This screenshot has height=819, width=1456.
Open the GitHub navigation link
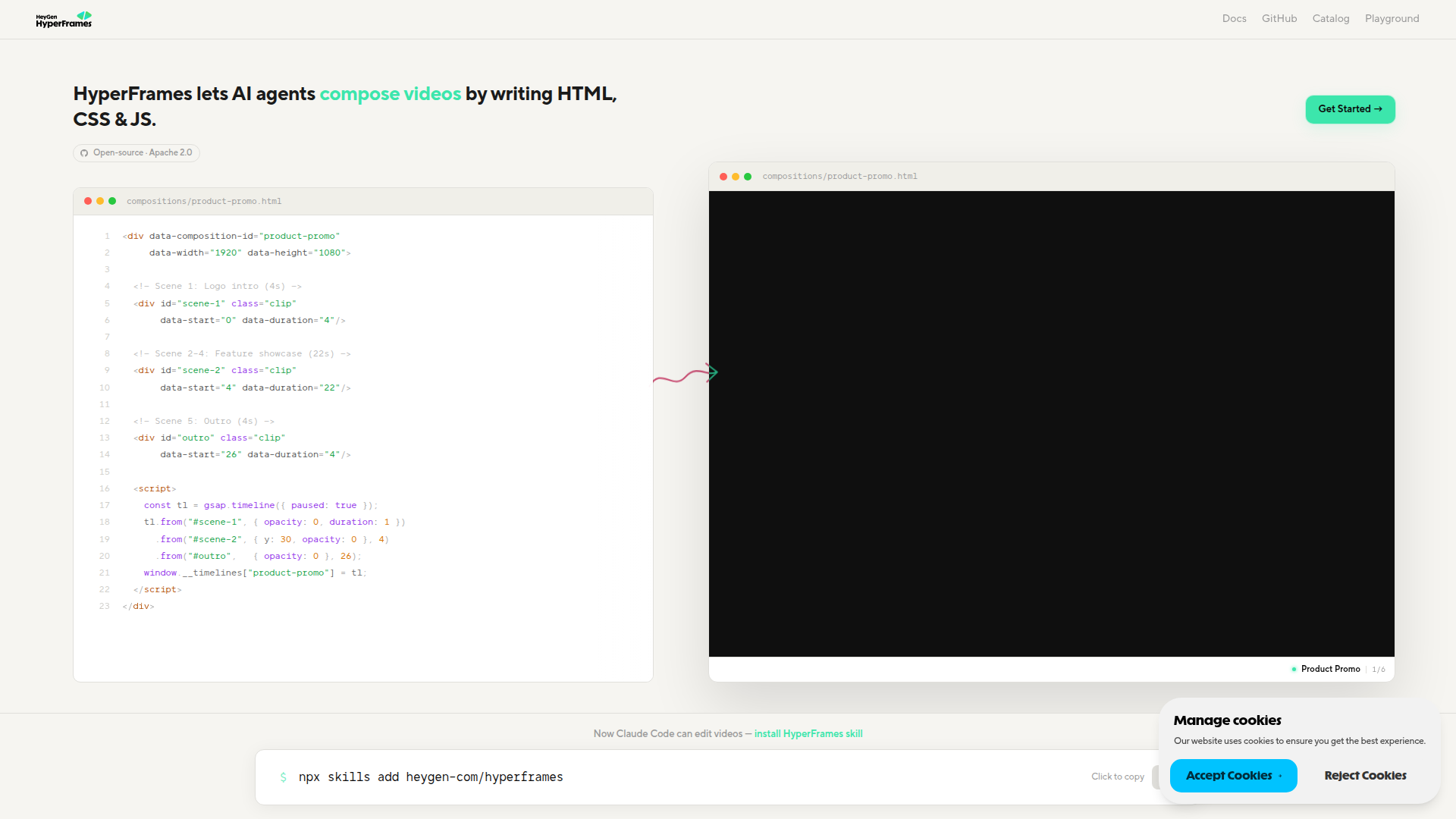1279,19
